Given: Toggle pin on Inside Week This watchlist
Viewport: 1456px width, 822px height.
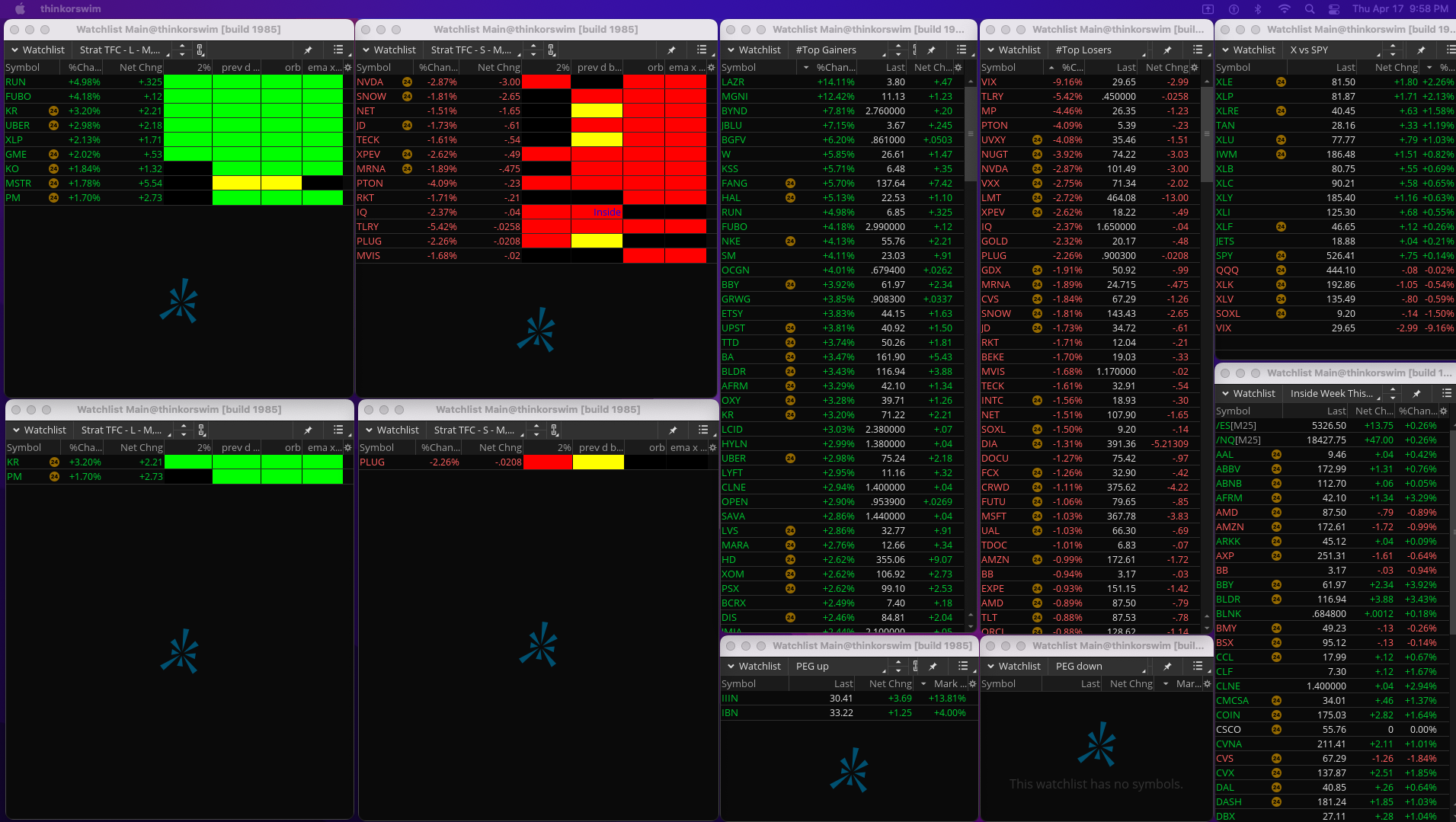Looking at the screenshot, I should pos(1416,394).
